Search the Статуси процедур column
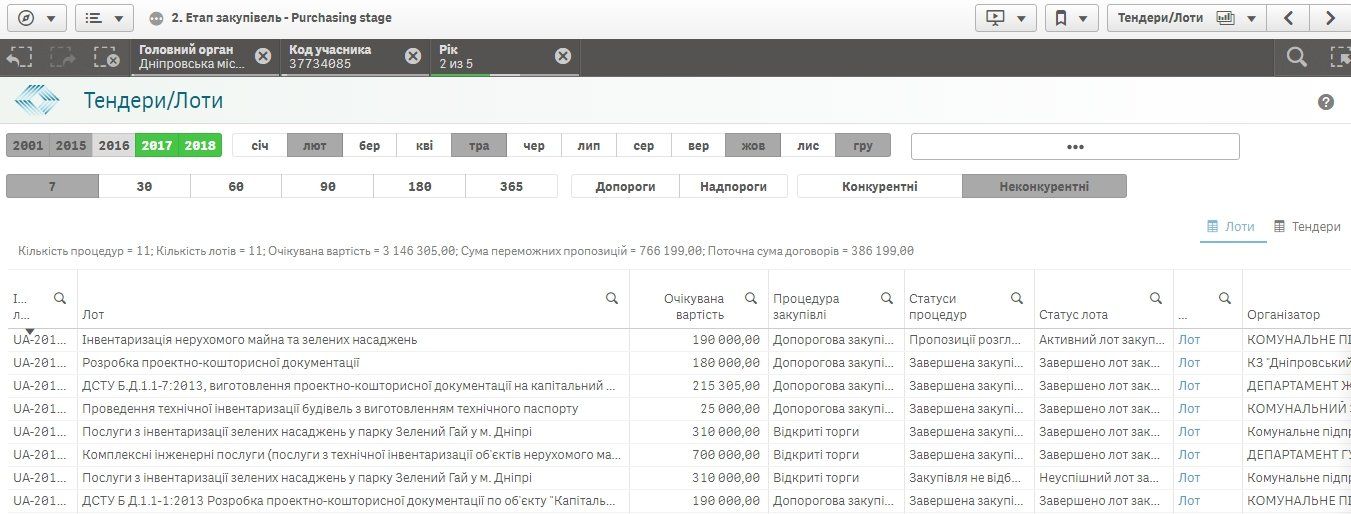The height and width of the screenshot is (514, 1351). pyautogui.click(x=1017, y=298)
